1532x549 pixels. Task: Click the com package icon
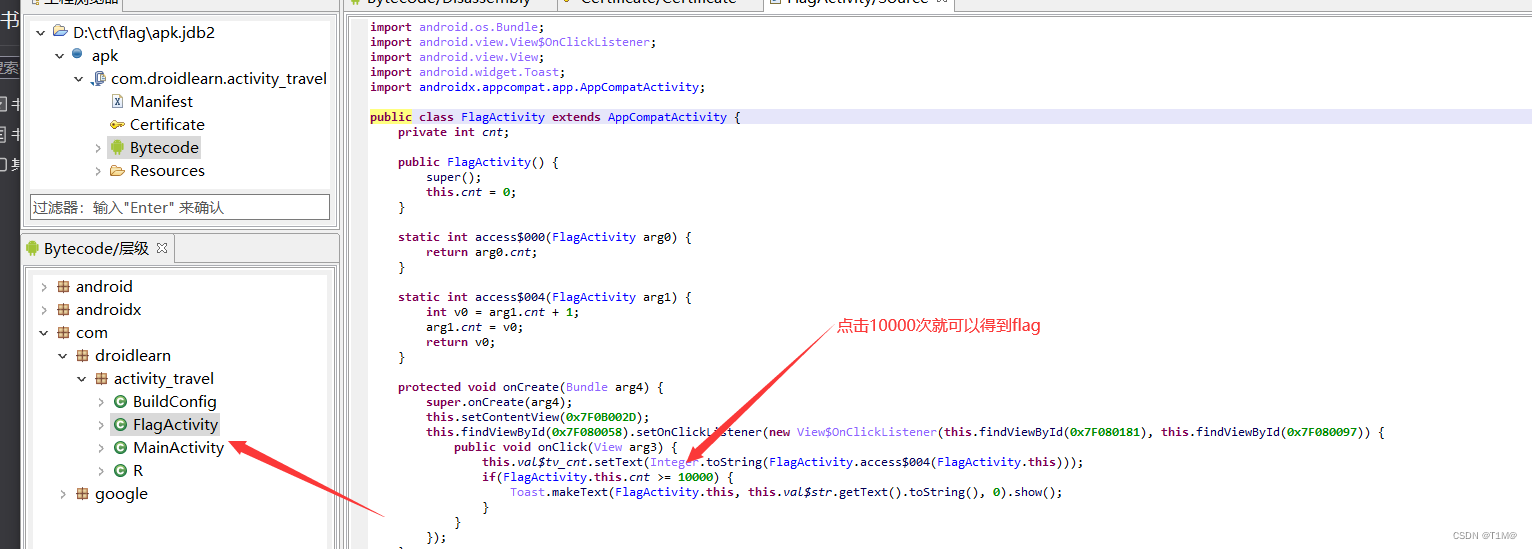pos(64,332)
